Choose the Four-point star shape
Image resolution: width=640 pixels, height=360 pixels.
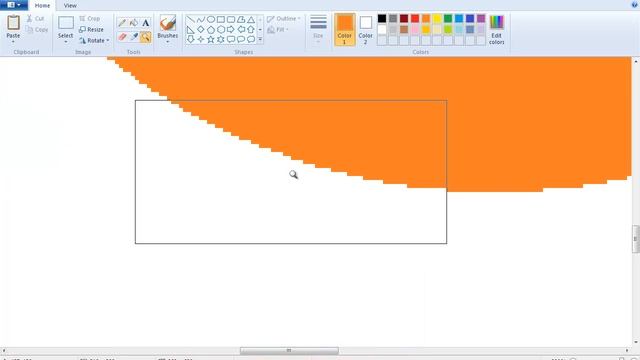201,39
